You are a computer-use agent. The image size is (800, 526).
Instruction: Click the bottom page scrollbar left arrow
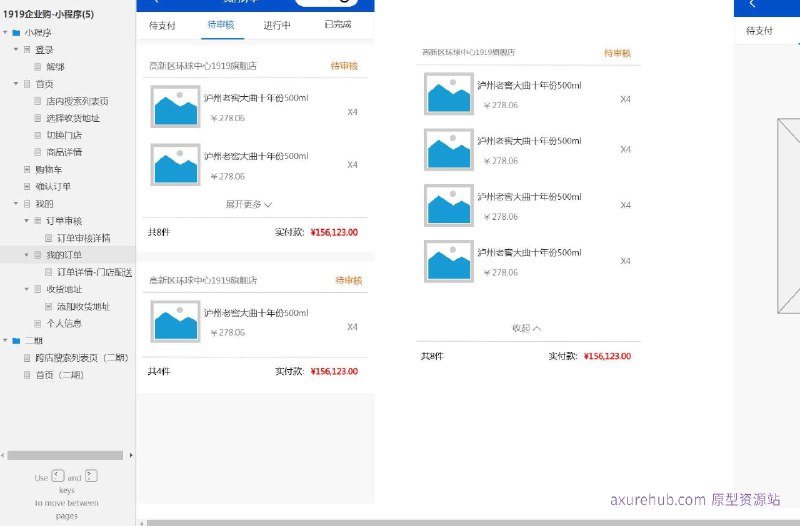pos(142,523)
